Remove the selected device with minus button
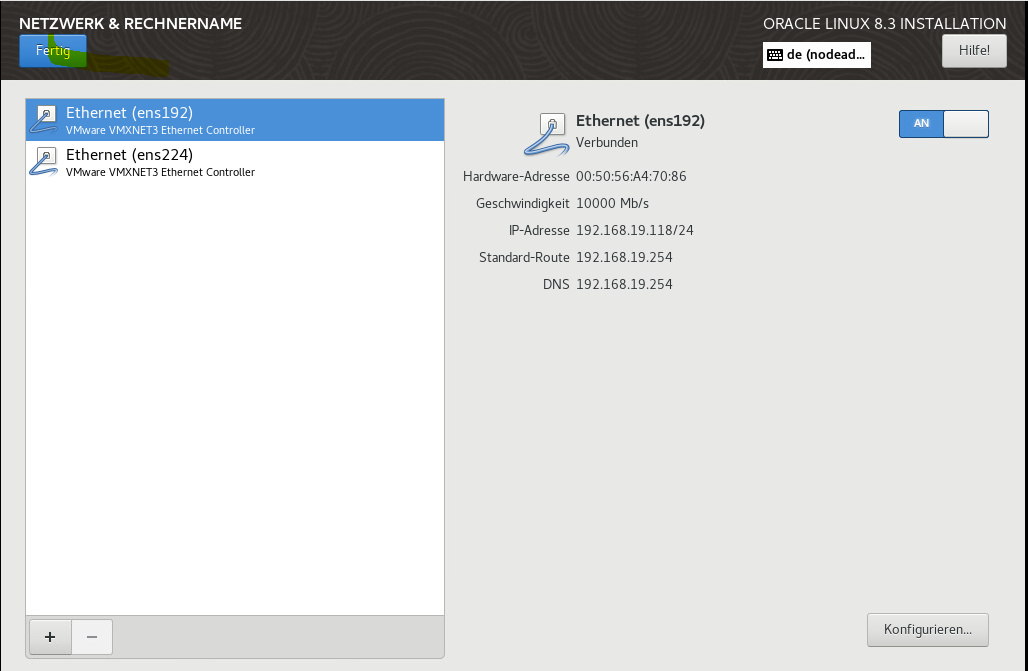 point(92,636)
